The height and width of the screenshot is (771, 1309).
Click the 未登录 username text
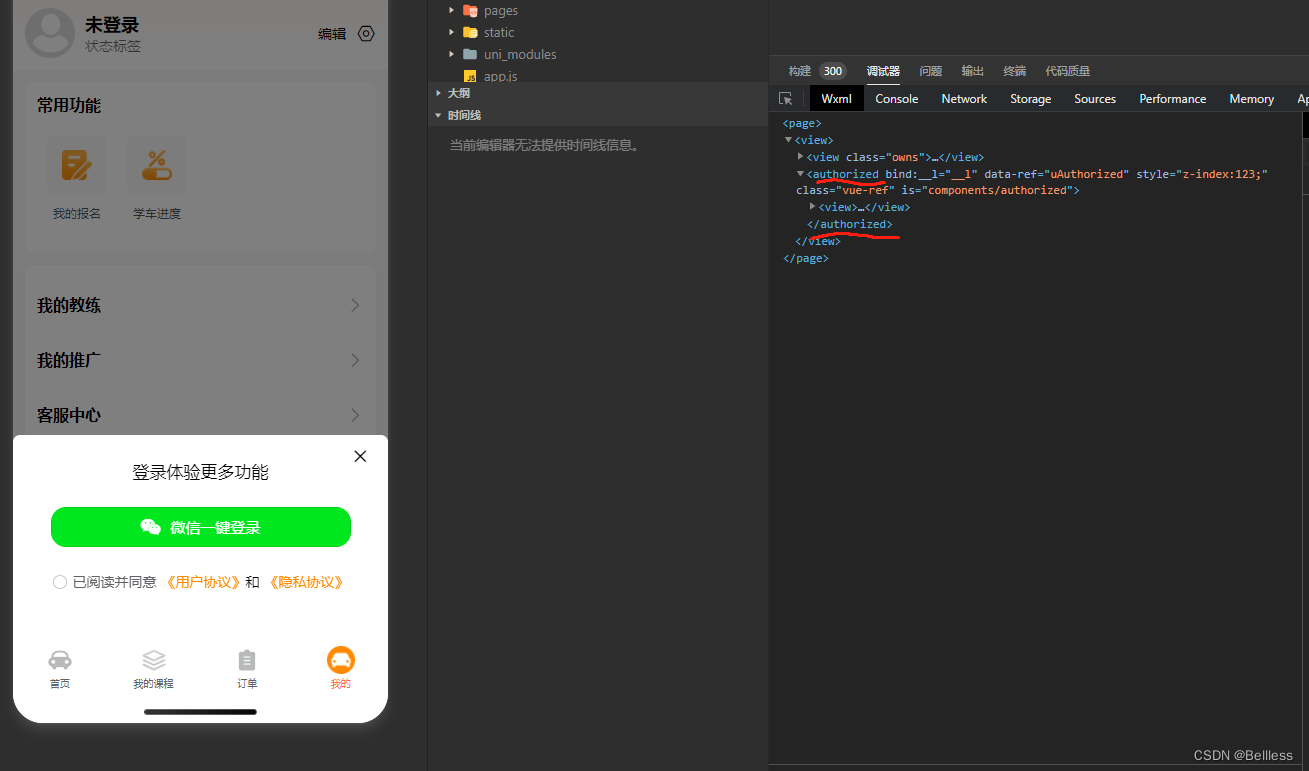coord(112,25)
